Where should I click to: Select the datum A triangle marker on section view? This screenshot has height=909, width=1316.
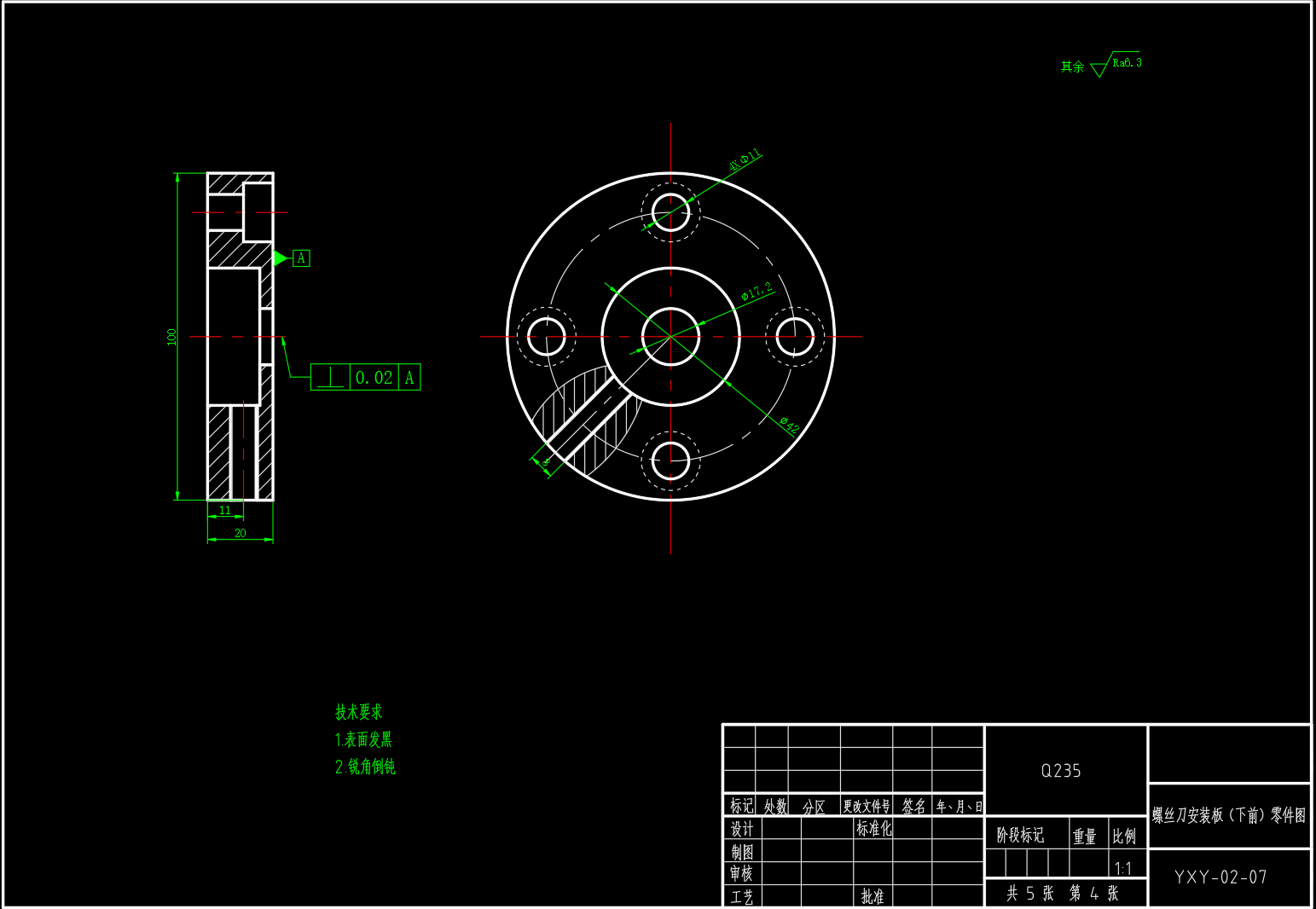tap(281, 258)
